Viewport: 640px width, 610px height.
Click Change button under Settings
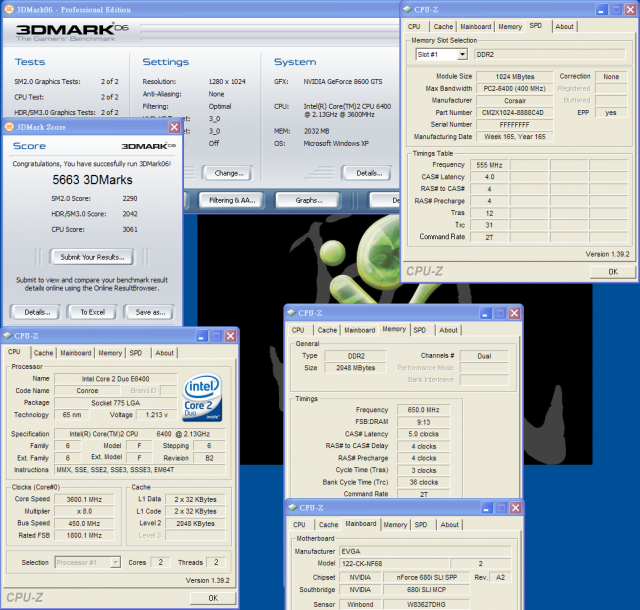[228, 173]
